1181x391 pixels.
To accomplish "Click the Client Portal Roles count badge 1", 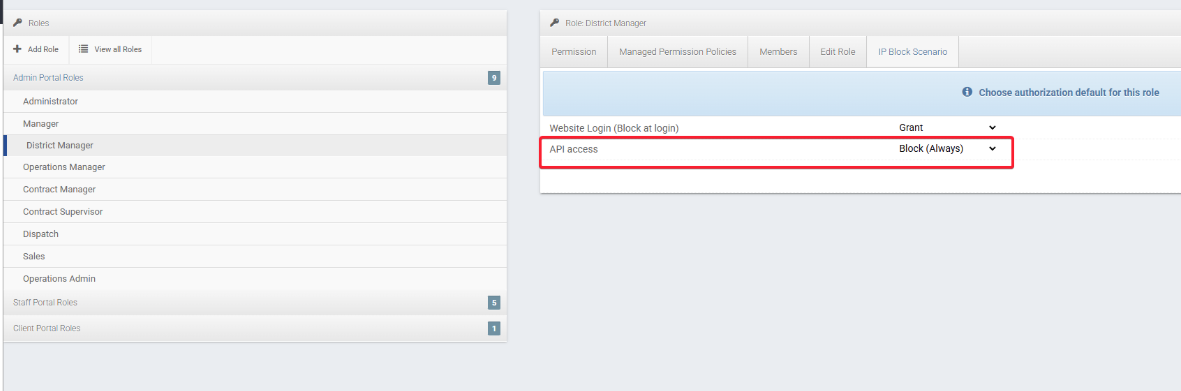I will point(494,328).
